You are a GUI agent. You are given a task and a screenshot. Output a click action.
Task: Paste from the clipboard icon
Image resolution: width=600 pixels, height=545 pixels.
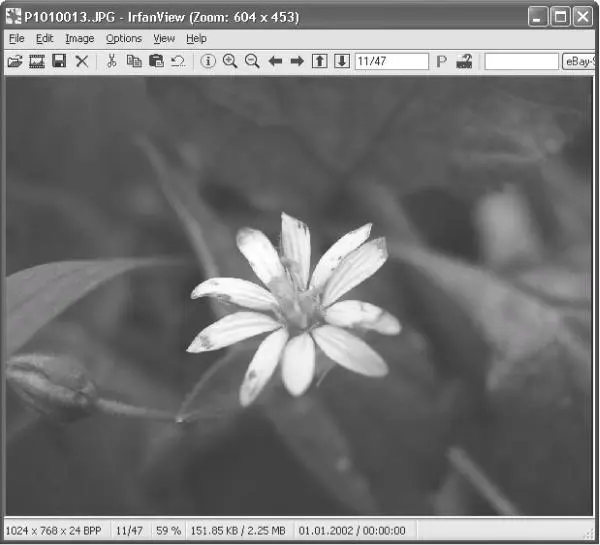point(156,61)
